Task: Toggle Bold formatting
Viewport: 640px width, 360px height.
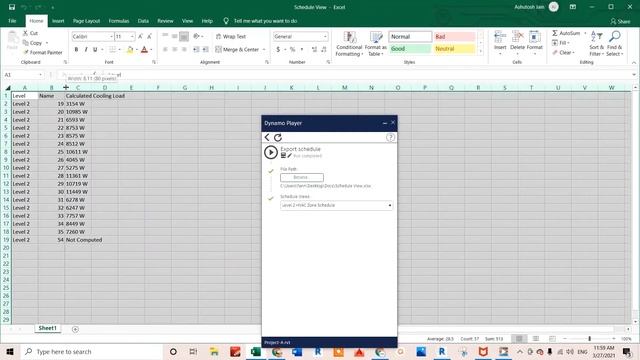Action: pos(76,49)
